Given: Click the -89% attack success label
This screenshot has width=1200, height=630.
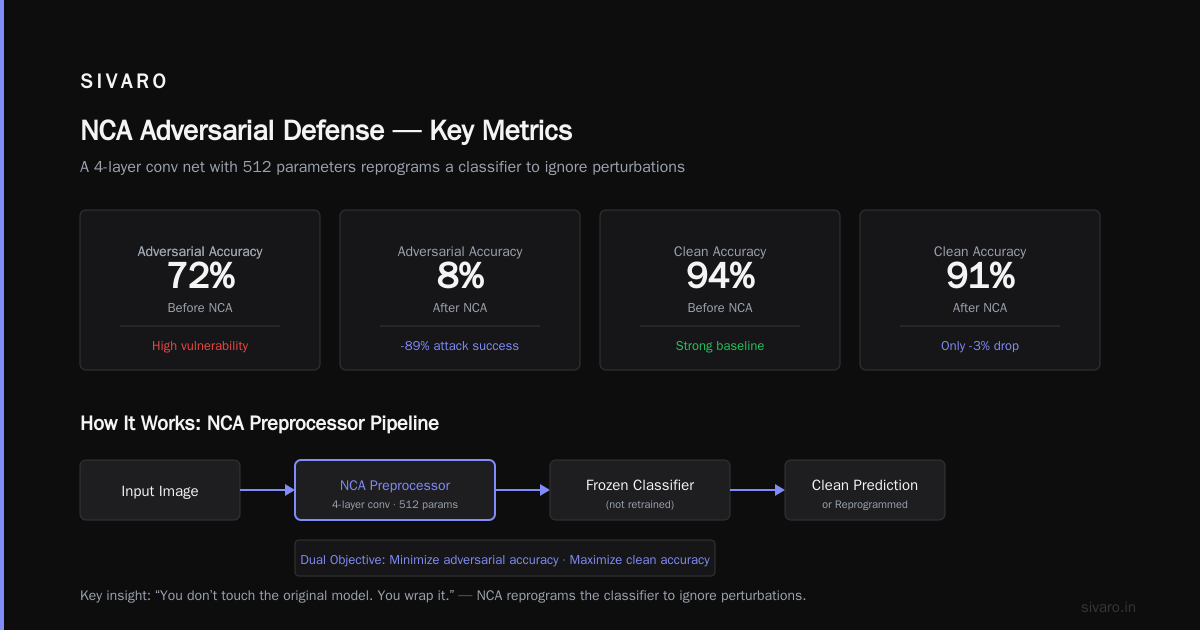Looking at the screenshot, I should (x=460, y=346).
